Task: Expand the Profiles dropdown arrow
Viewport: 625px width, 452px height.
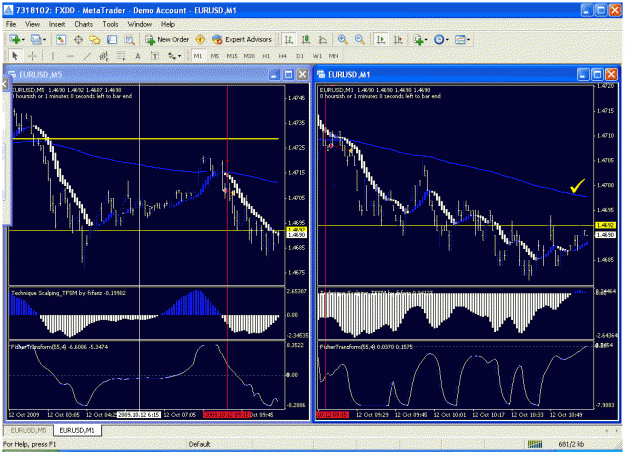Action: click(x=44, y=40)
